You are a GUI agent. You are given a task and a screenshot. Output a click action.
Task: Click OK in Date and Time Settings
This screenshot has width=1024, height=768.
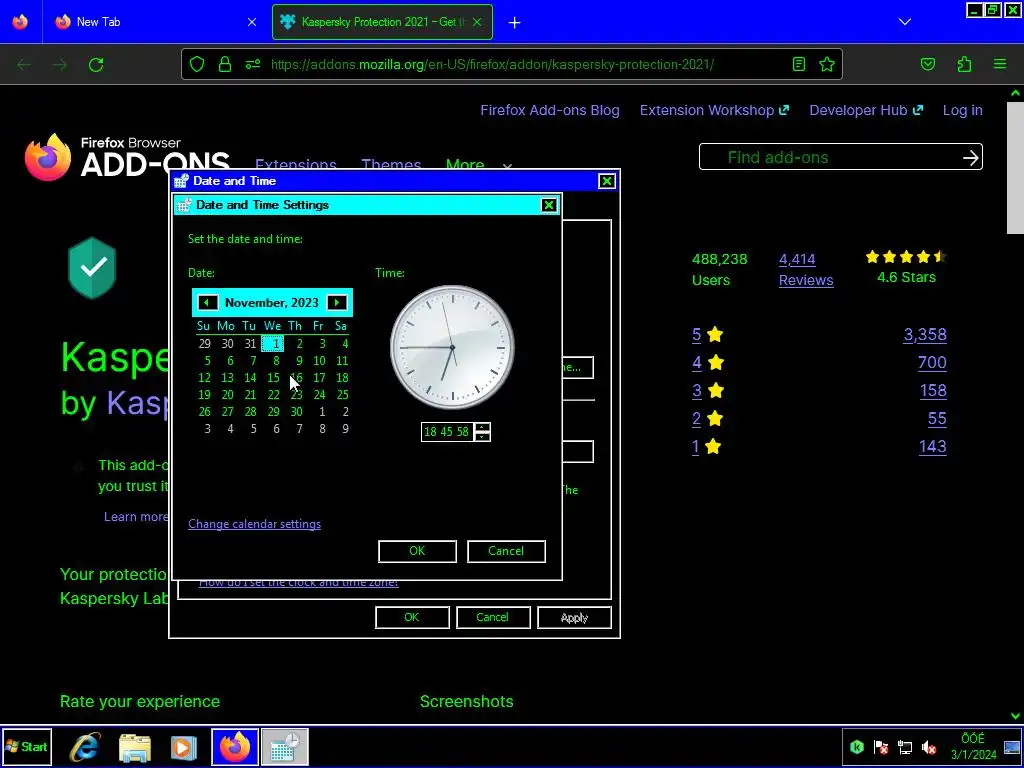point(417,551)
